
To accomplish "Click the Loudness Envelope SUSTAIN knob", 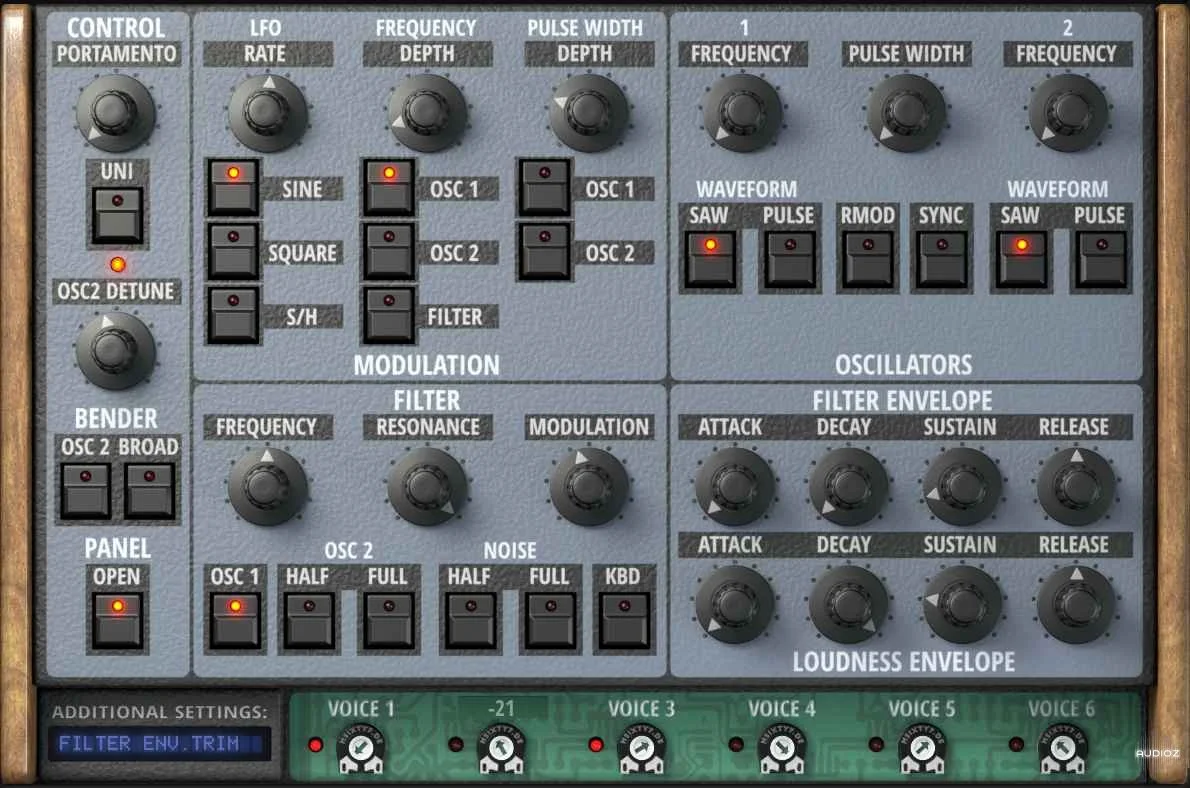I will [x=962, y=604].
